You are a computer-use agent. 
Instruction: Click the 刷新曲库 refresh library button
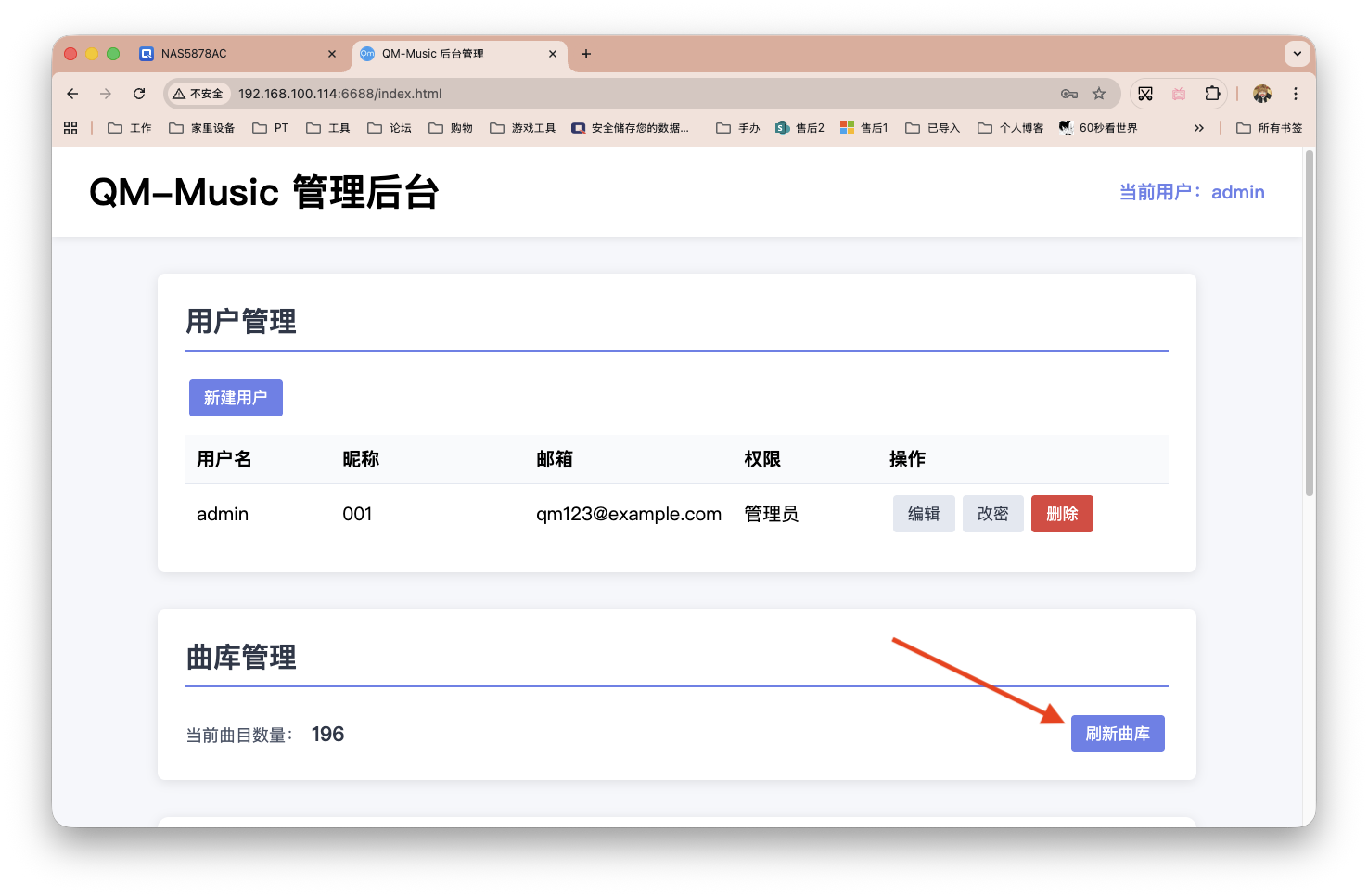click(x=1118, y=734)
